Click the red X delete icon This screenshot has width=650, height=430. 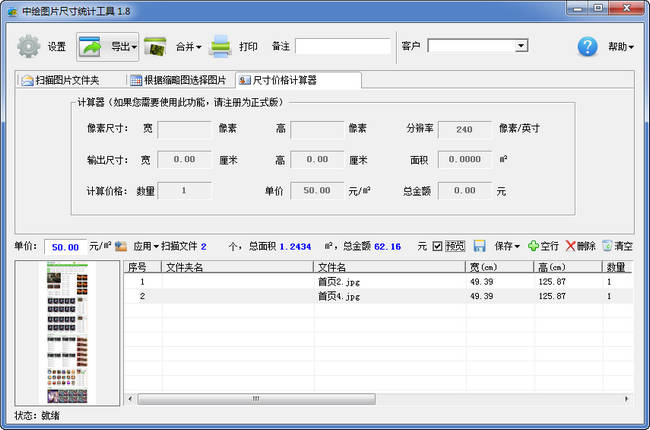point(570,246)
